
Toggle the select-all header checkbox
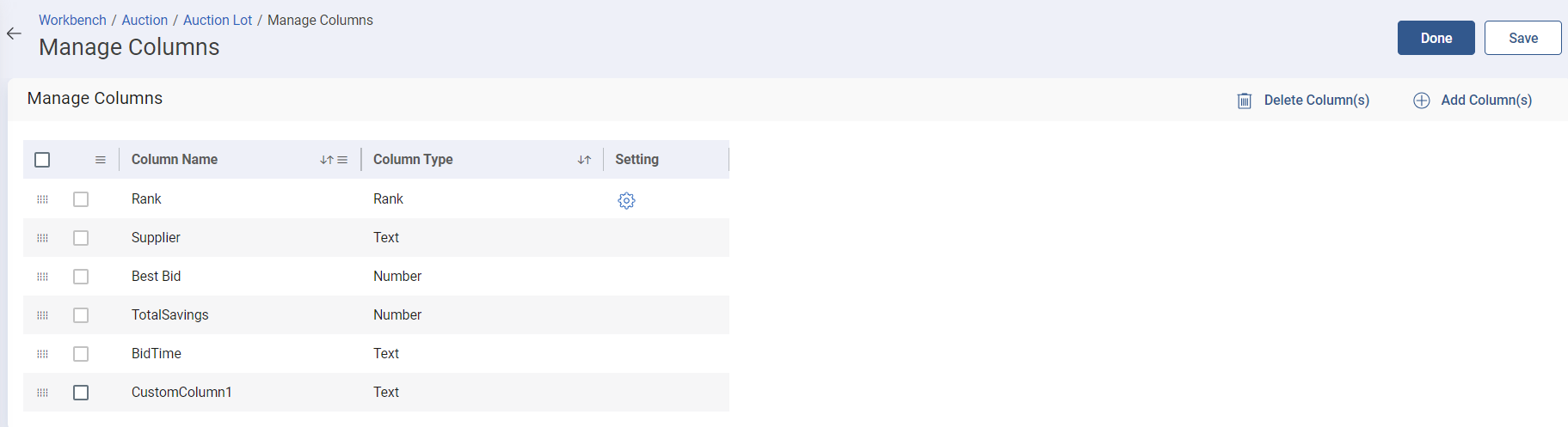point(42,160)
